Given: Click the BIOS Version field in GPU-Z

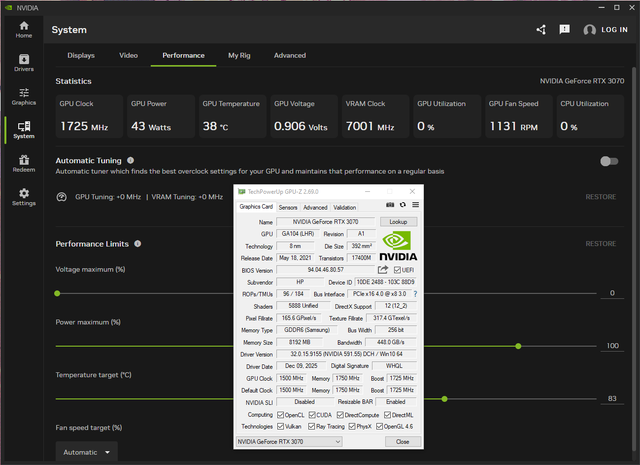Looking at the screenshot, I should pyautogui.click(x=325, y=270).
